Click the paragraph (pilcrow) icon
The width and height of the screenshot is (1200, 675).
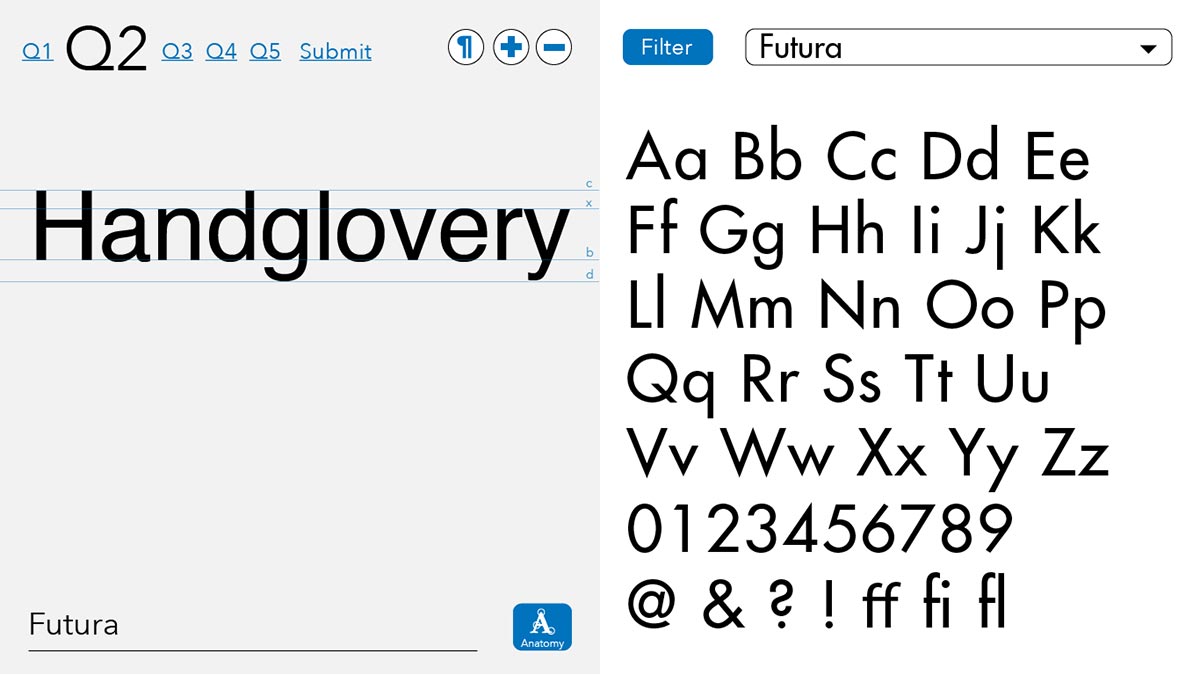(466, 47)
